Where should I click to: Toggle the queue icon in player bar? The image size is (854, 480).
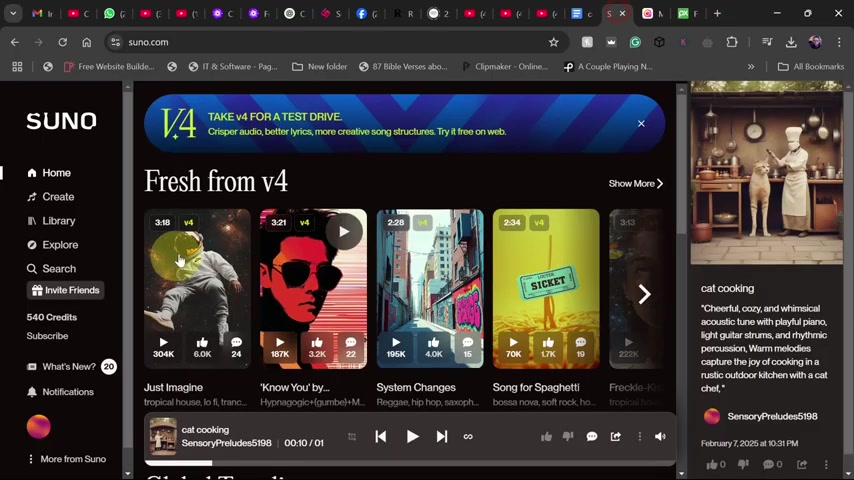(x=352, y=436)
